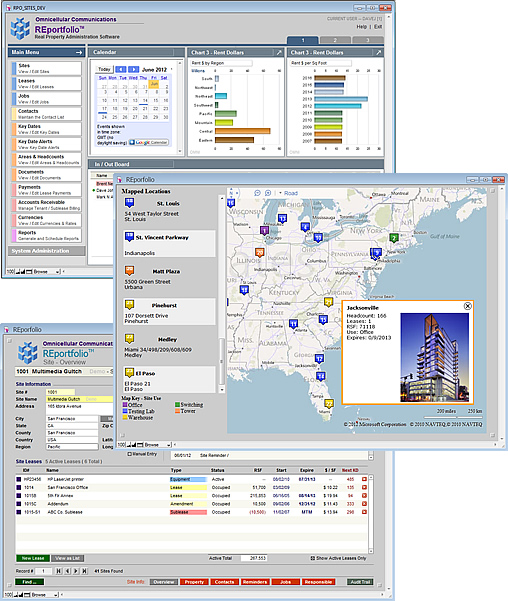Switch to tab 2 in the main window
508x601 pixels.
335,40
